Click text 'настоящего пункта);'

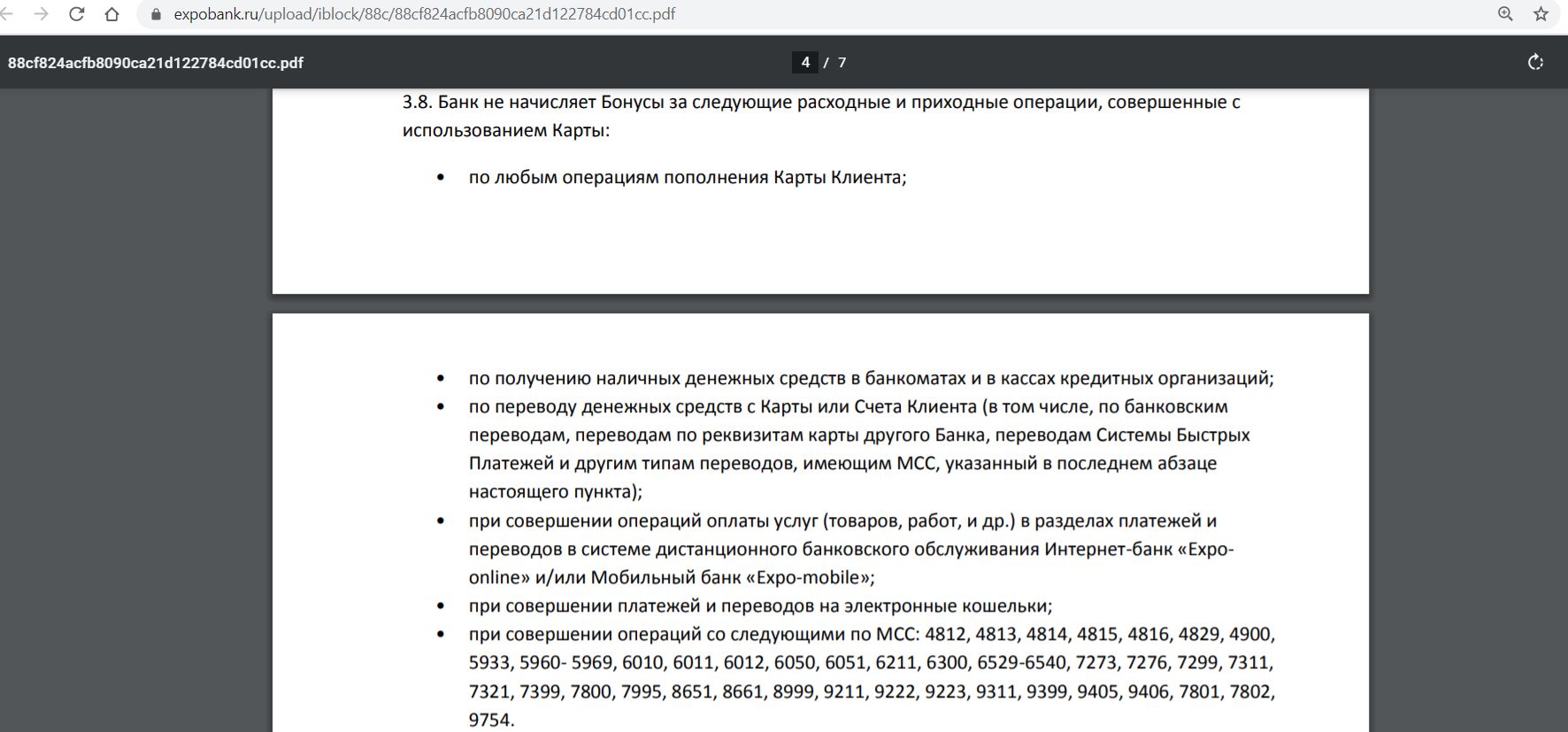click(x=556, y=492)
